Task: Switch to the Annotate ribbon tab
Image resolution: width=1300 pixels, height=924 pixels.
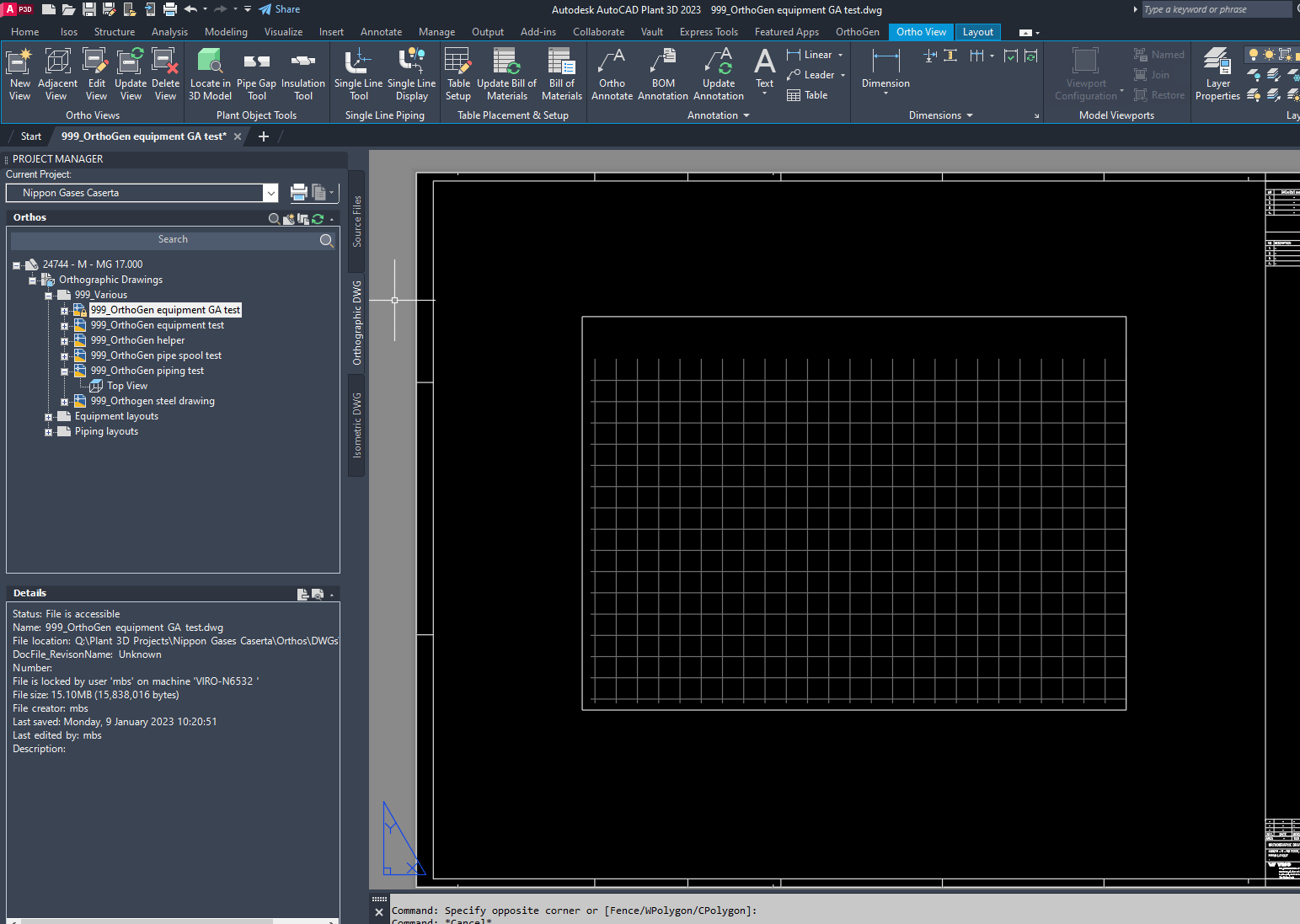Action: tap(381, 31)
